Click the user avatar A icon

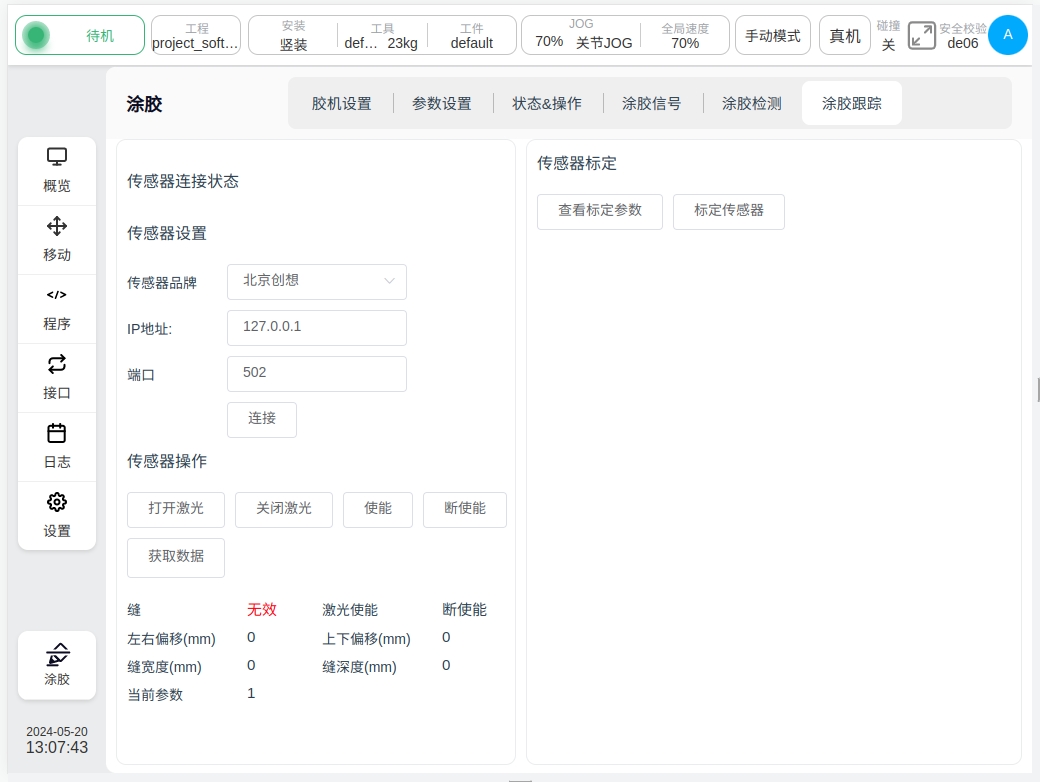pyautogui.click(x=1007, y=35)
